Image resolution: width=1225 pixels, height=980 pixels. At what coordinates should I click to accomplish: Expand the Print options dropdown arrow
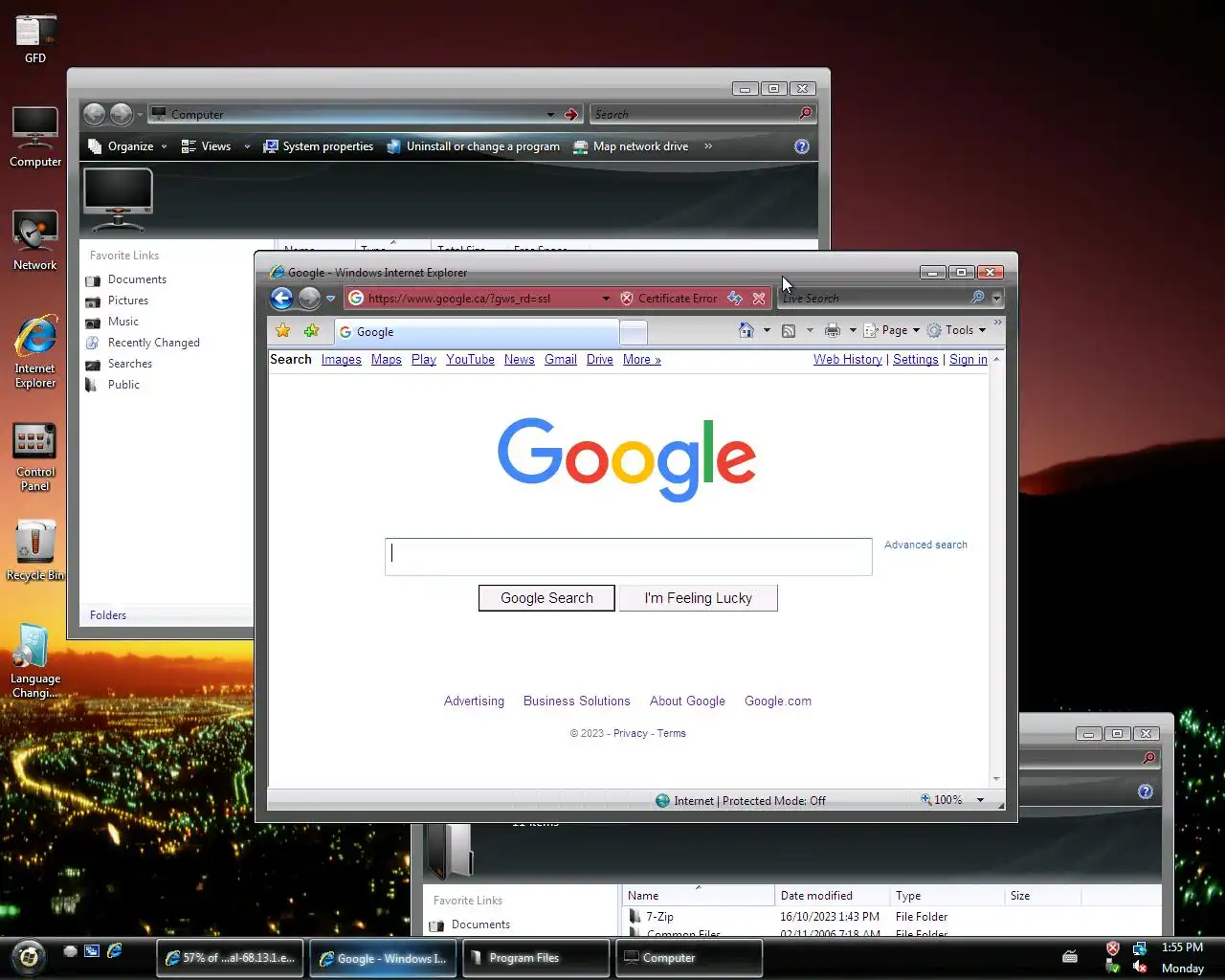click(853, 330)
